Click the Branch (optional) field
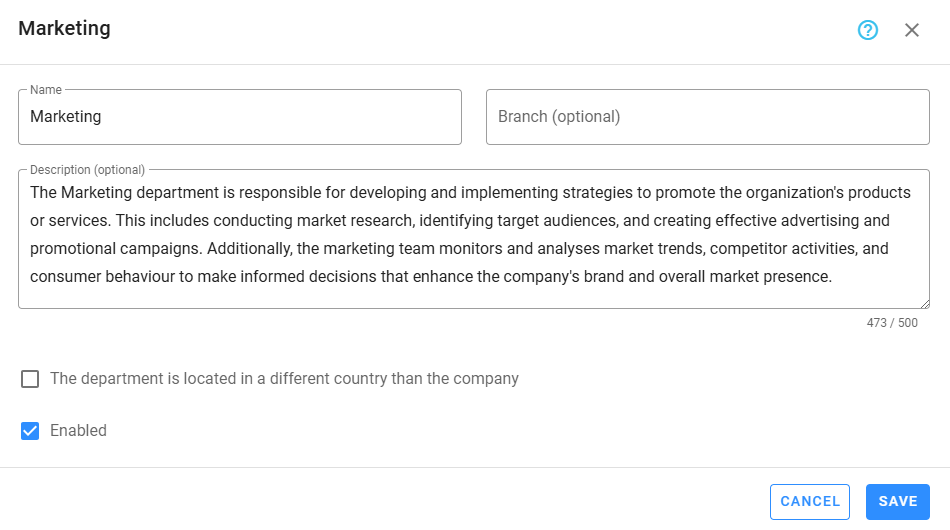Screen dimensions: 950x530 coord(708,117)
